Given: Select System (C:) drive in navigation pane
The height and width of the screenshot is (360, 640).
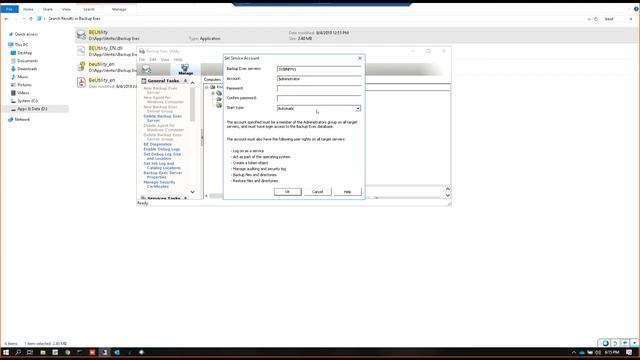Looking at the screenshot, I should point(27,101).
